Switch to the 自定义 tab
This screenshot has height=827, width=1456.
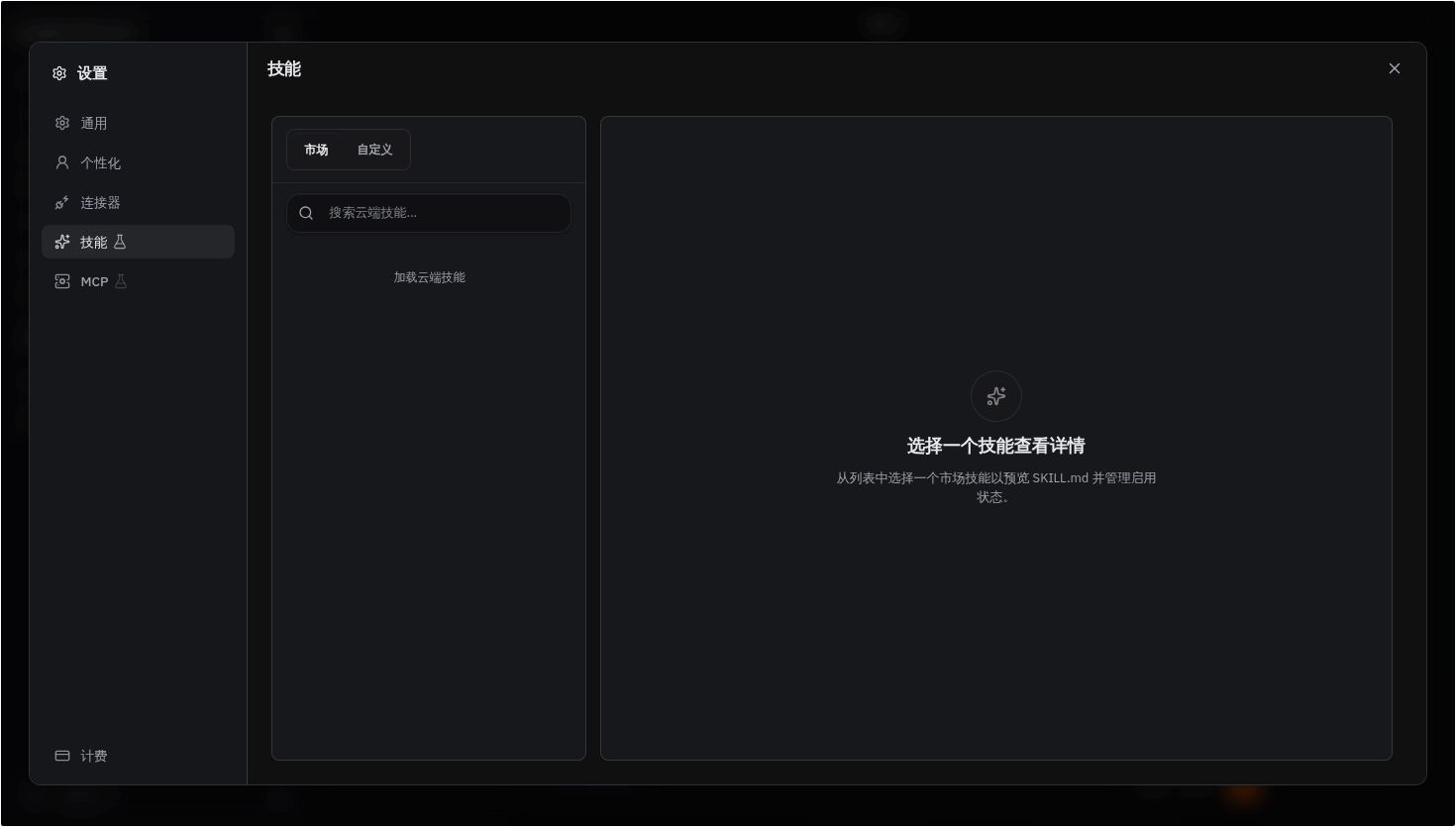374,150
